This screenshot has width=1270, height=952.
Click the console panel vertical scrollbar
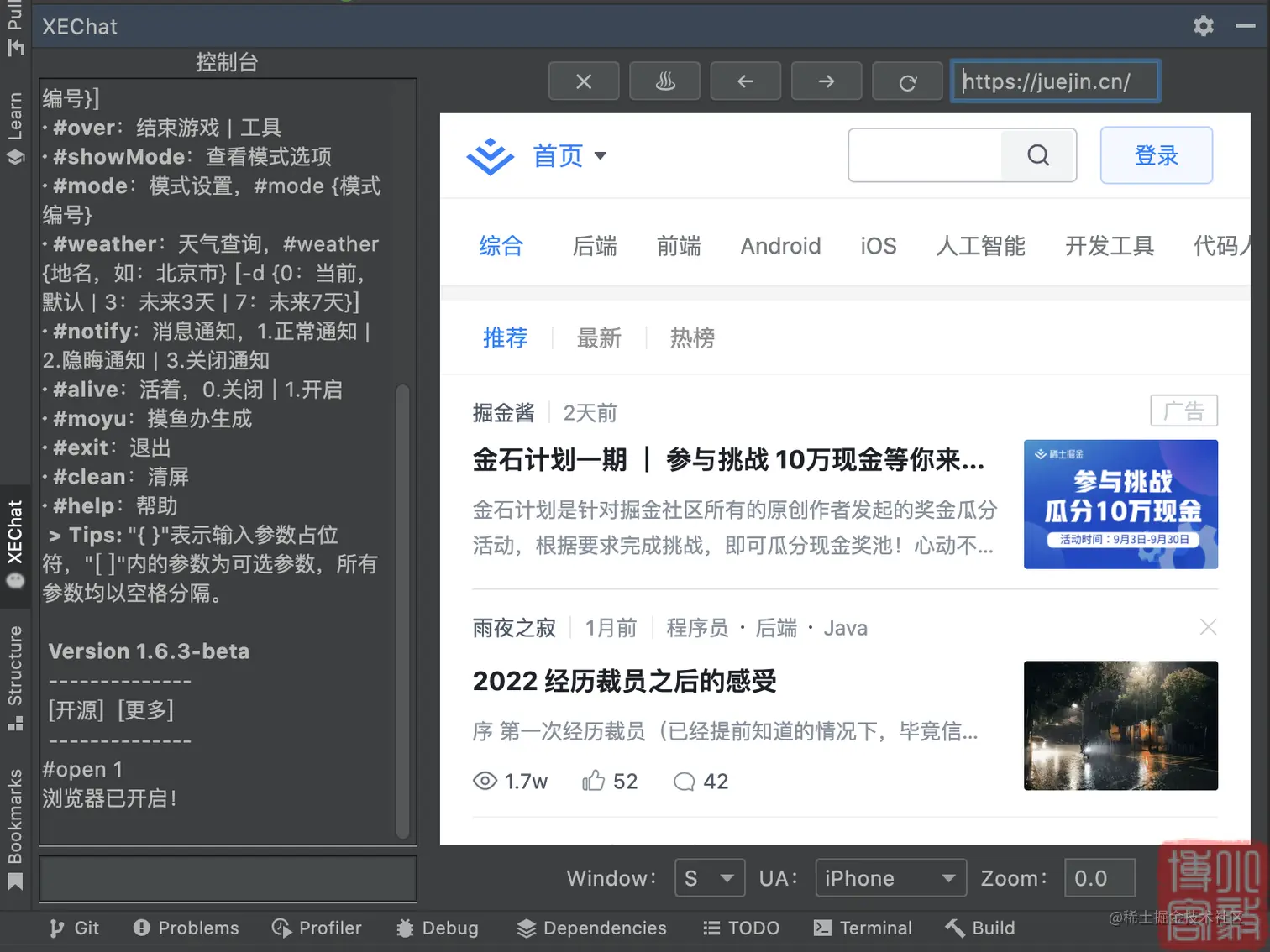[x=402, y=611]
